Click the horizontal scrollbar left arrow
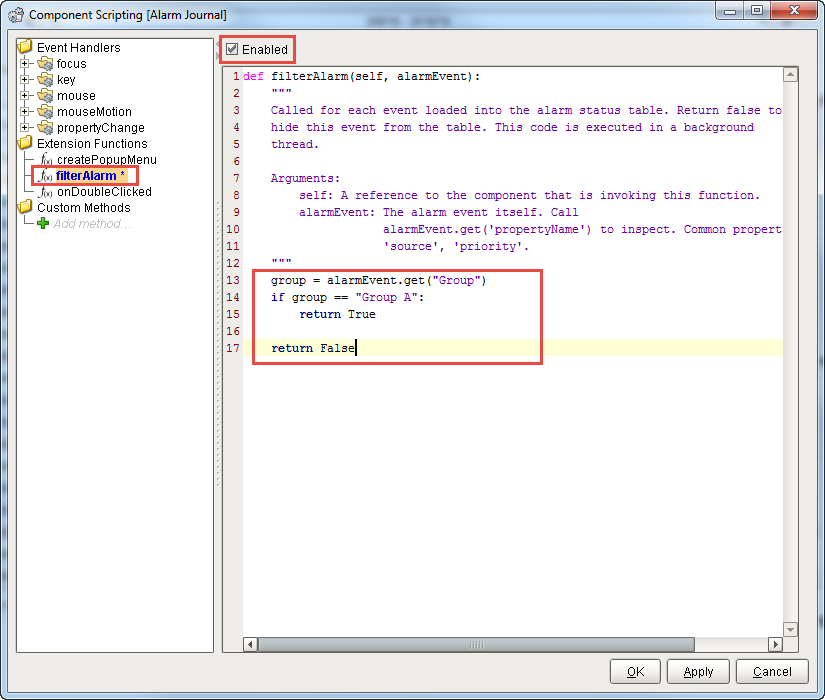Viewport: 825px width, 700px height. pyautogui.click(x=250, y=644)
